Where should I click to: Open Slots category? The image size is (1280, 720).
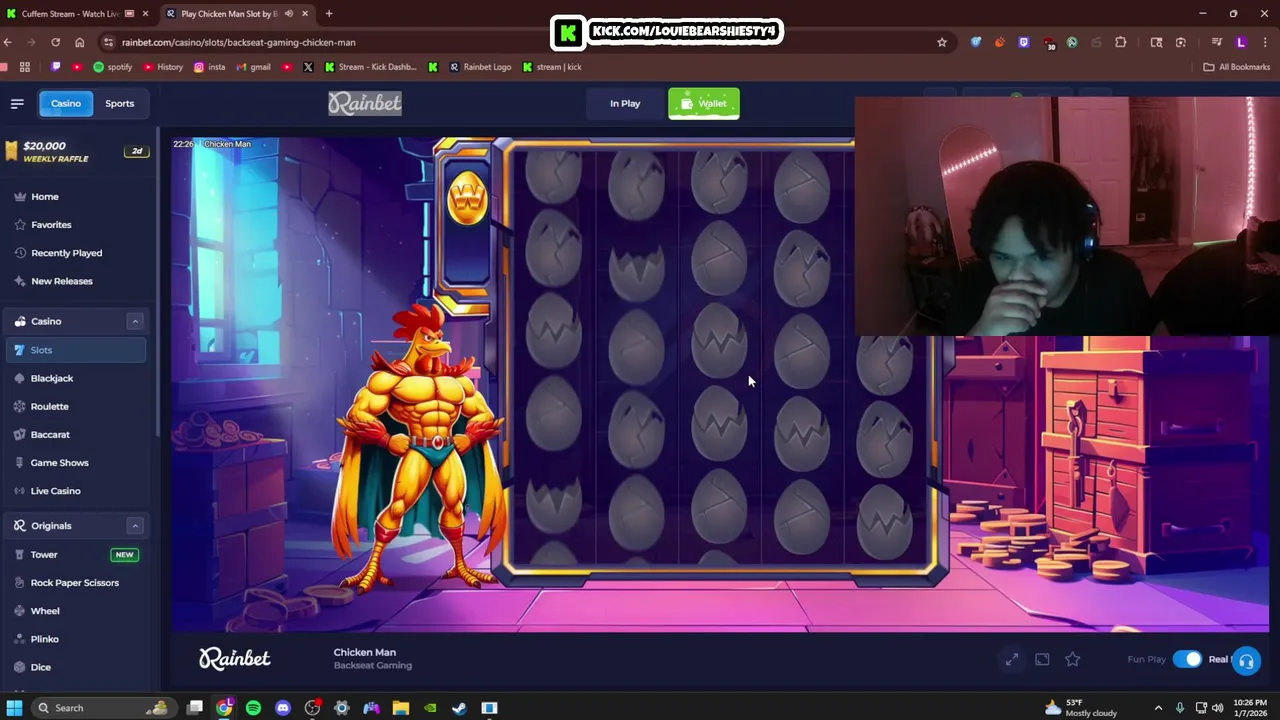point(76,350)
